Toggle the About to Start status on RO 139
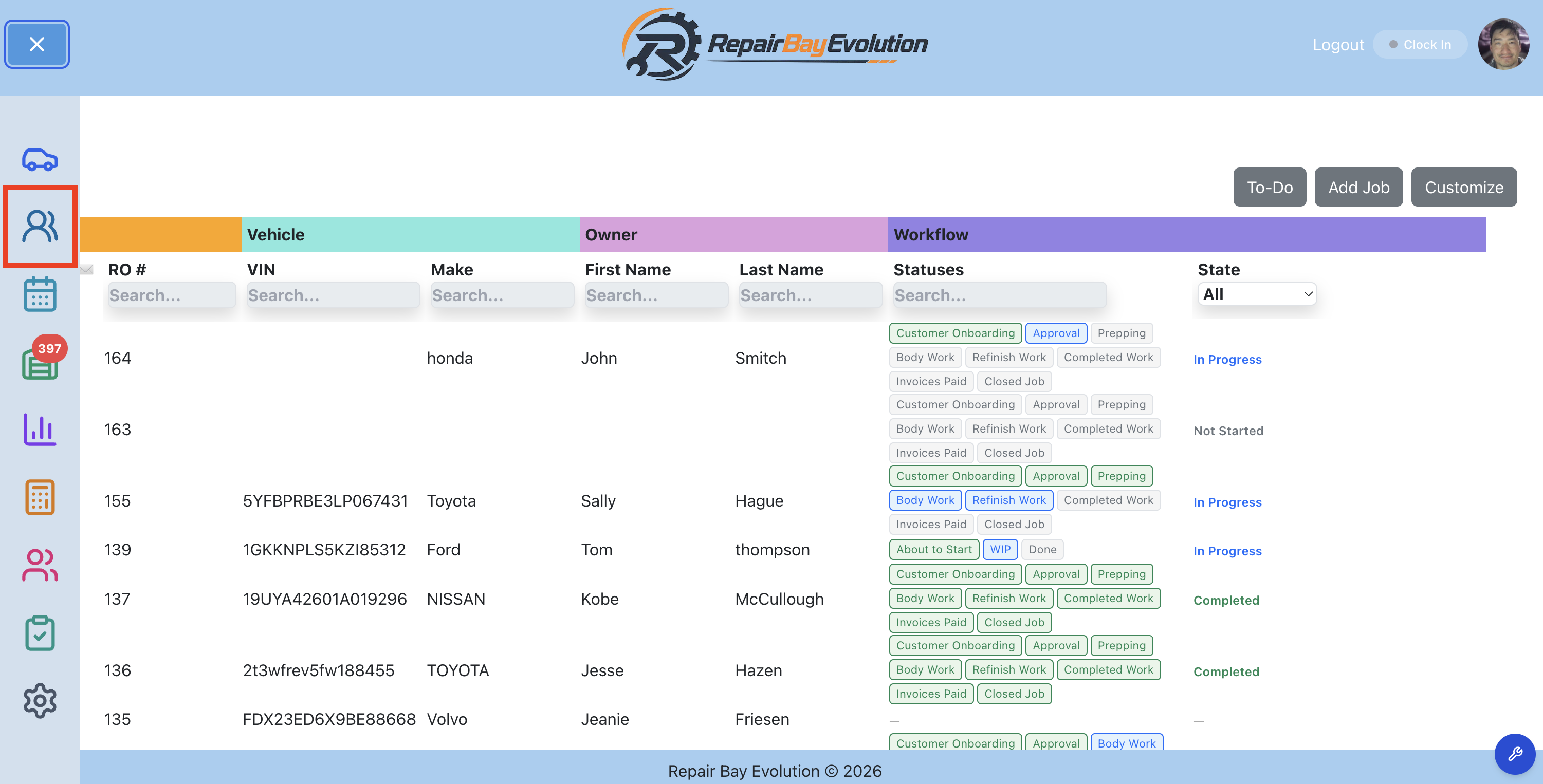The height and width of the screenshot is (784, 1543). pos(934,549)
